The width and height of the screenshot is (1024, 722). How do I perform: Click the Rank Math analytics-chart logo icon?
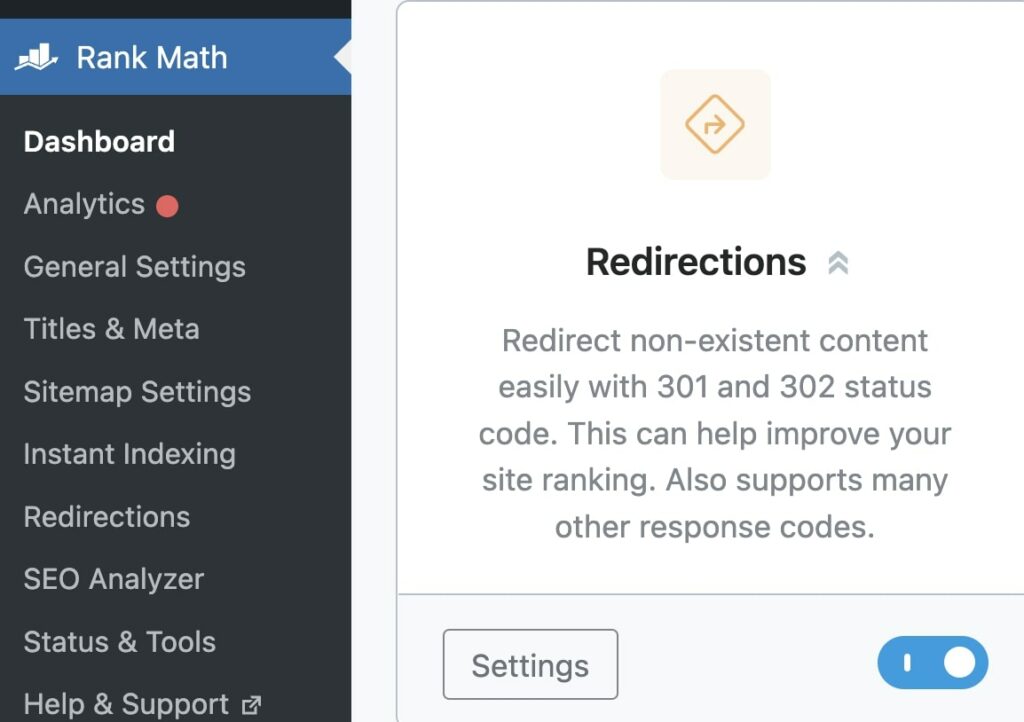click(x=37, y=57)
